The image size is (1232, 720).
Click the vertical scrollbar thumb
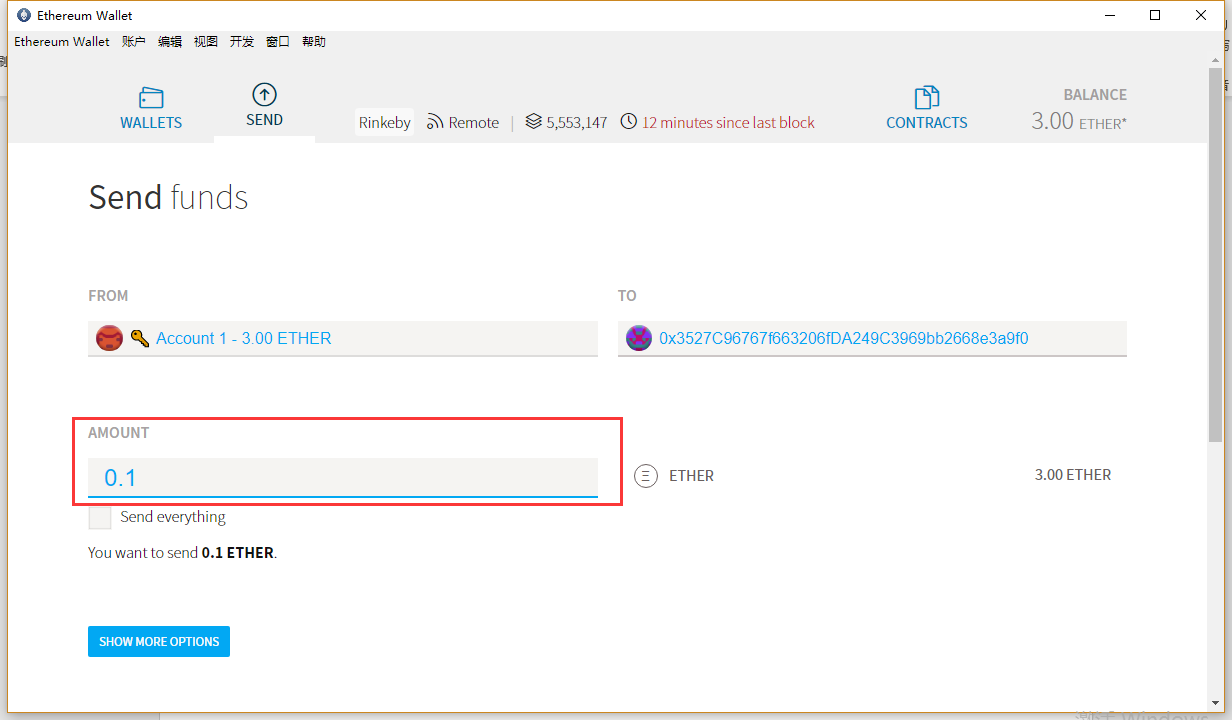point(1215,255)
